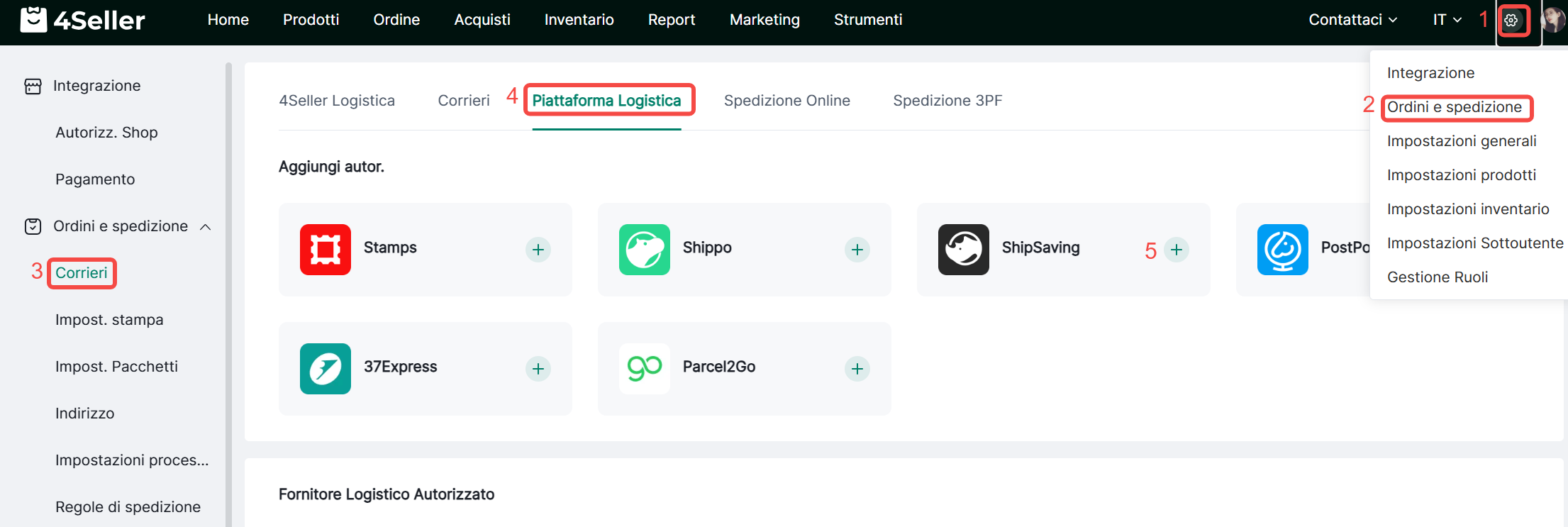This screenshot has width=1568, height=527.
Task: Go to Regole di spedizione
Action: pyautogui.click(x=128, y=507)
